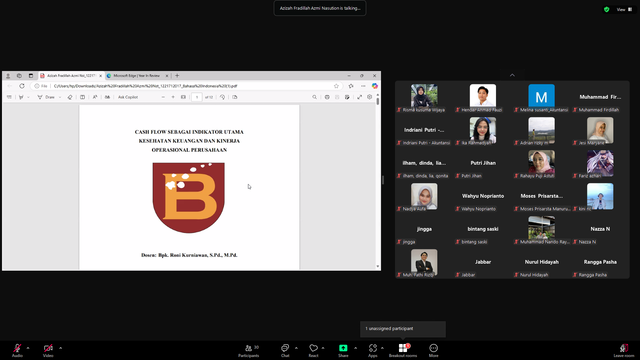Enter PDF full screen mode
The image size is (640, 360).
pyautogui.click(x=360, y=97)
